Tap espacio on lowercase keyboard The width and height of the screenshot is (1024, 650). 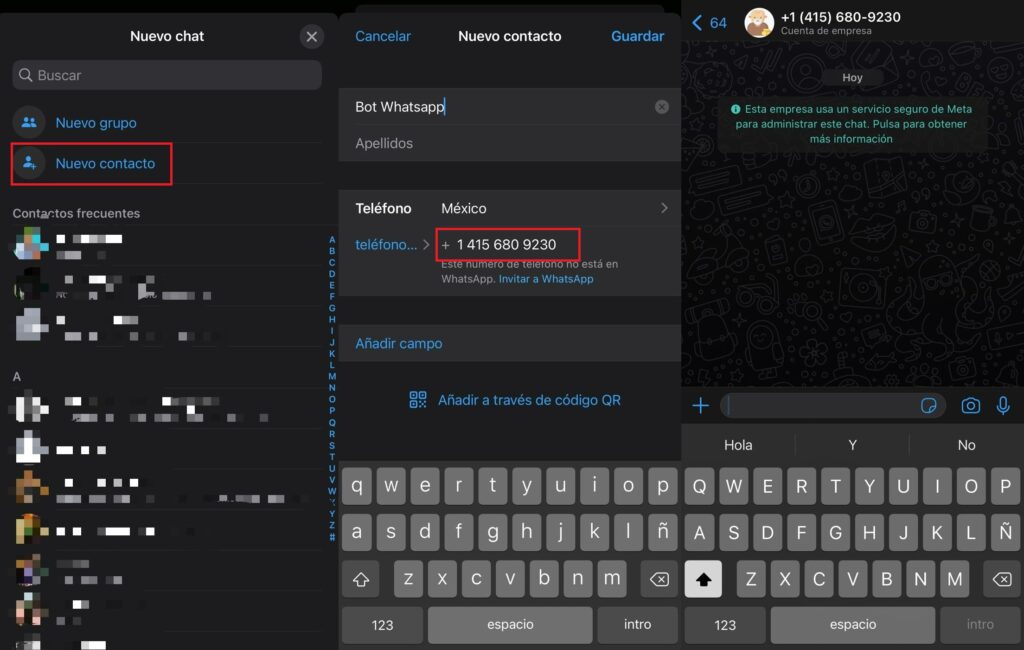(510, 625)
